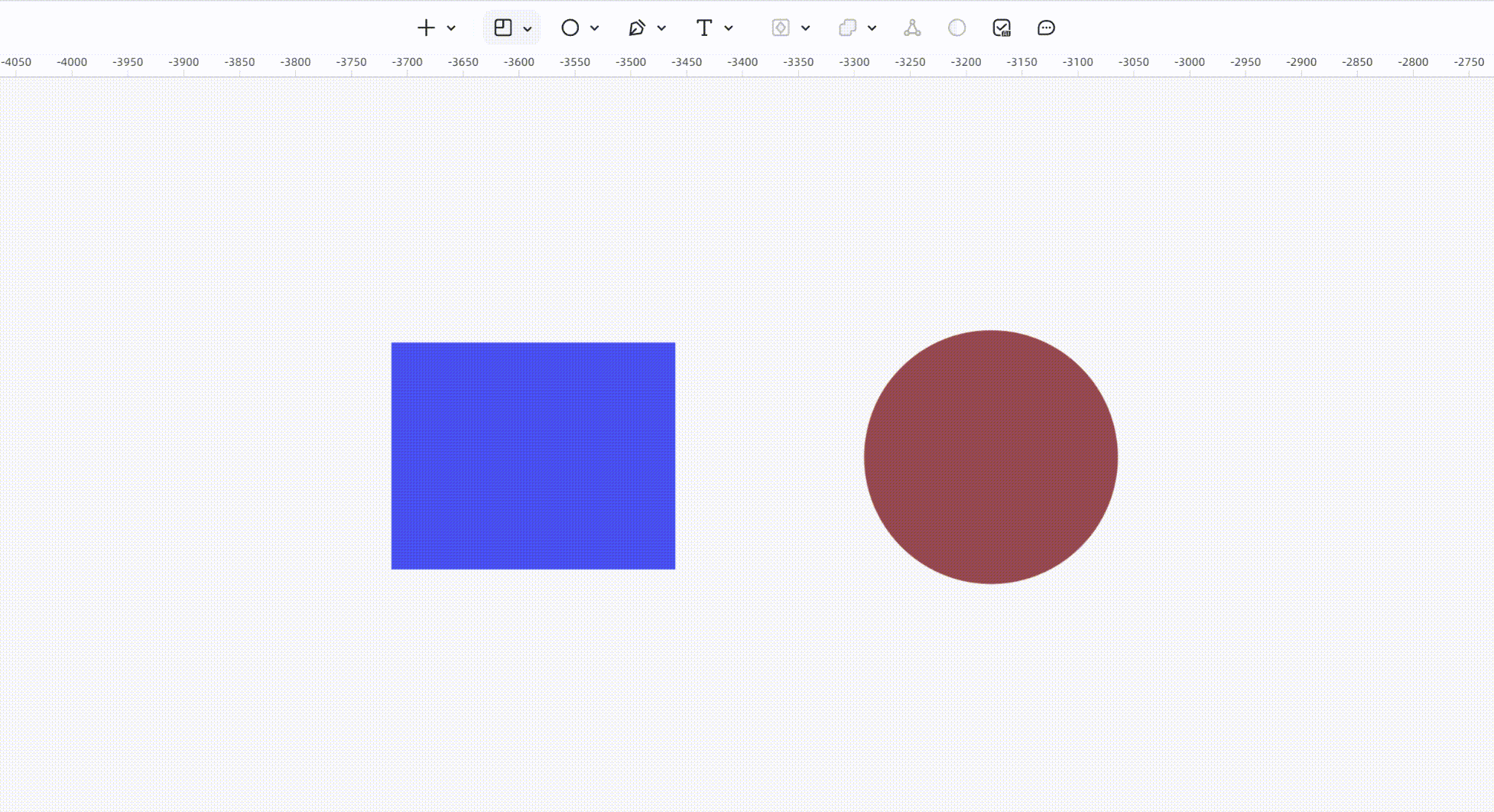Click ruler mark -3000

tap(1190, 62)
